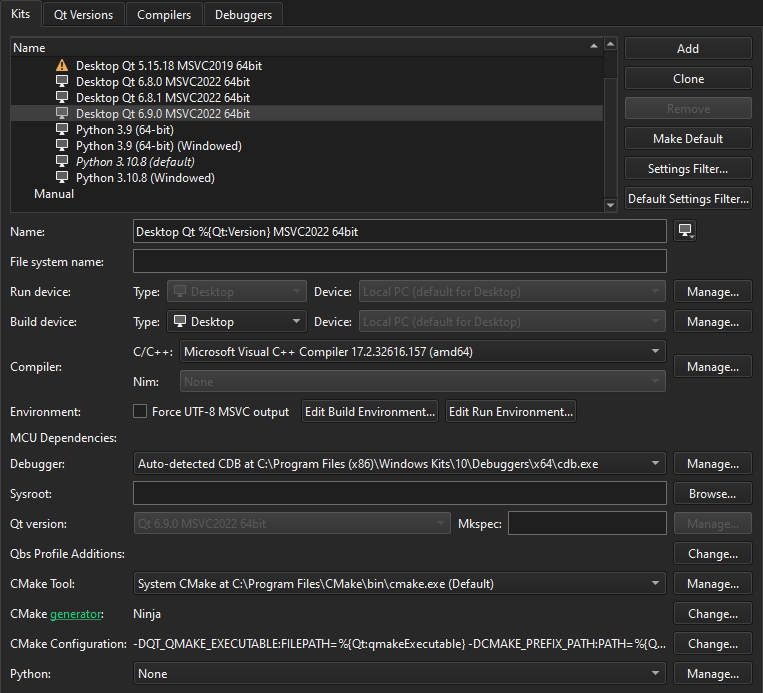Open the C/C++ compiler dropdown
763x693 pixels.
[x=423, y=352]
